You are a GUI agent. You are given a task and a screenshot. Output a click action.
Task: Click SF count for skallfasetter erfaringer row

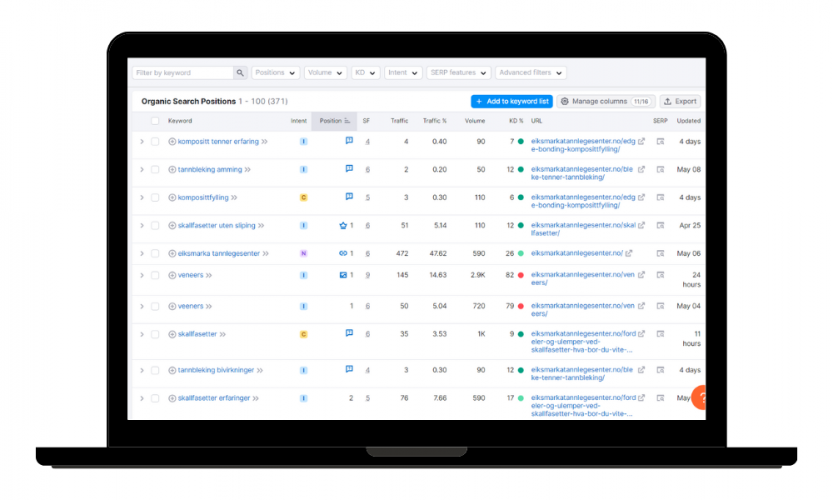[x=368, y=398]
